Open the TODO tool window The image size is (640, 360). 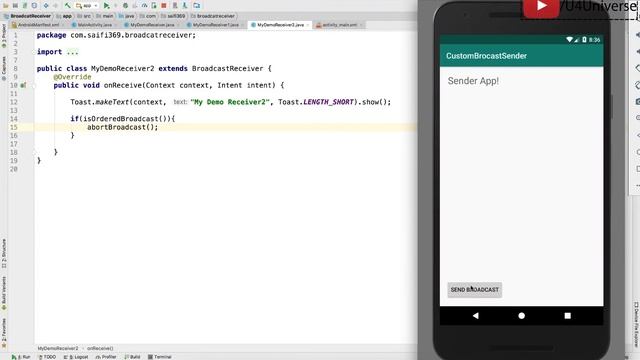point(47,357)
